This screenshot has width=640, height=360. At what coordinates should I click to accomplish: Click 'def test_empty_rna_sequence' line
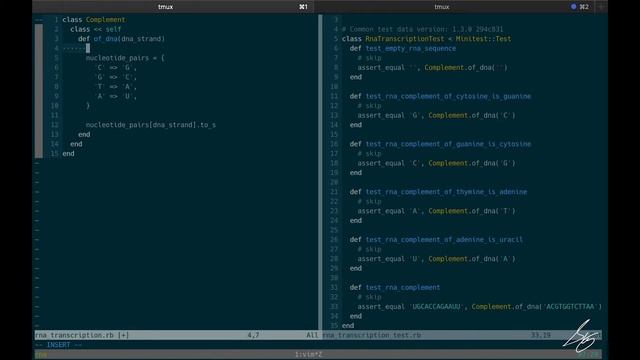[403, 48]
